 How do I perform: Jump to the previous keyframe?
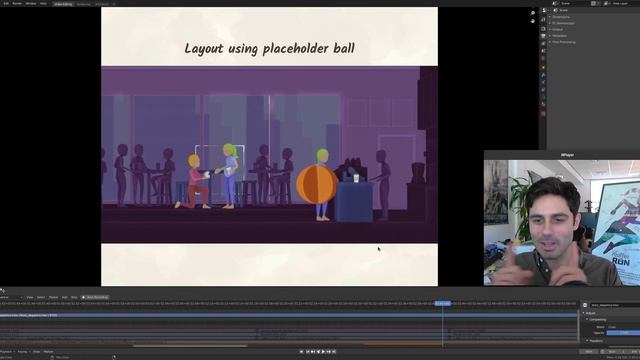point(313,351)
